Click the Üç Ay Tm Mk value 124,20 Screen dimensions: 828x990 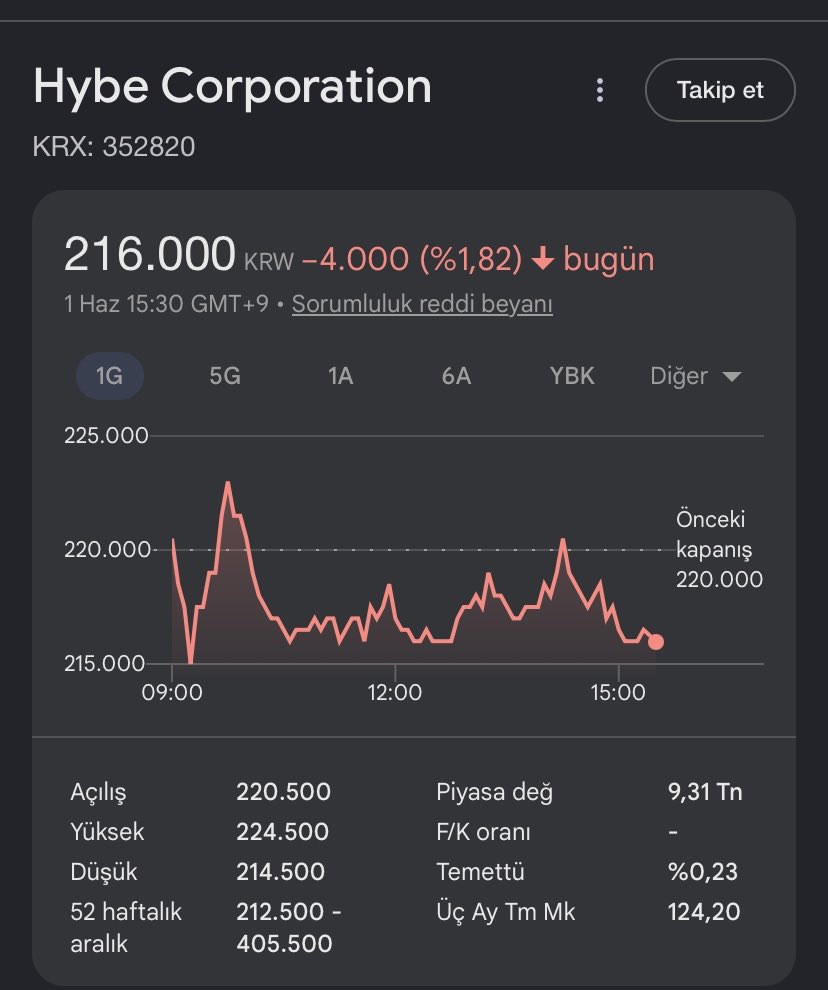click(x=704, y=911)
